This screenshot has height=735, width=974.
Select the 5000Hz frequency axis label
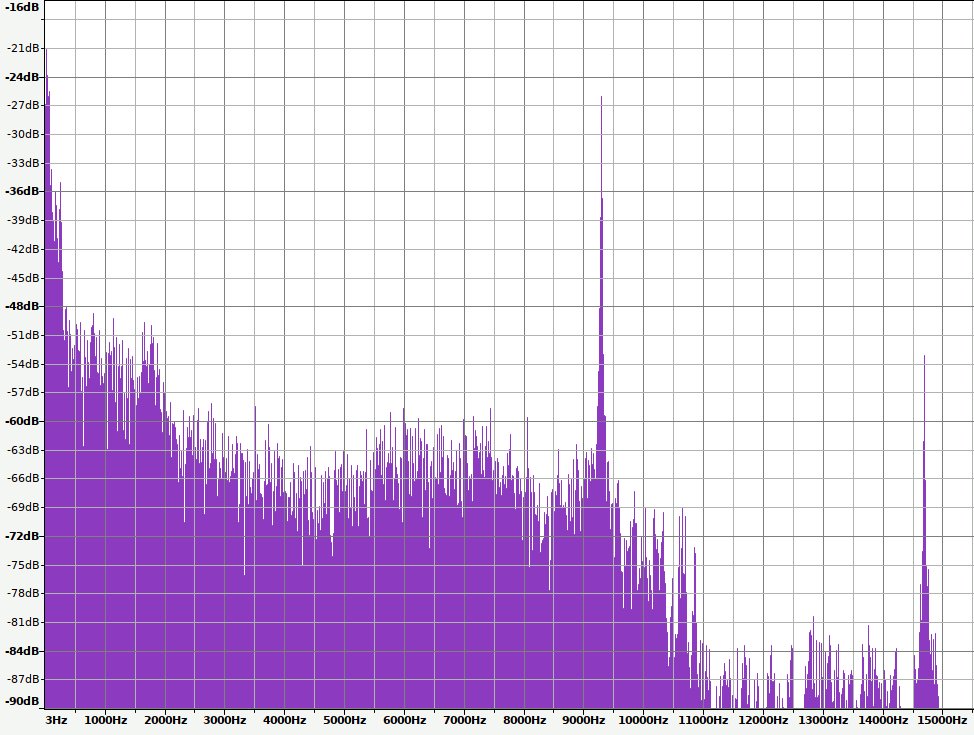coord(345,720)
